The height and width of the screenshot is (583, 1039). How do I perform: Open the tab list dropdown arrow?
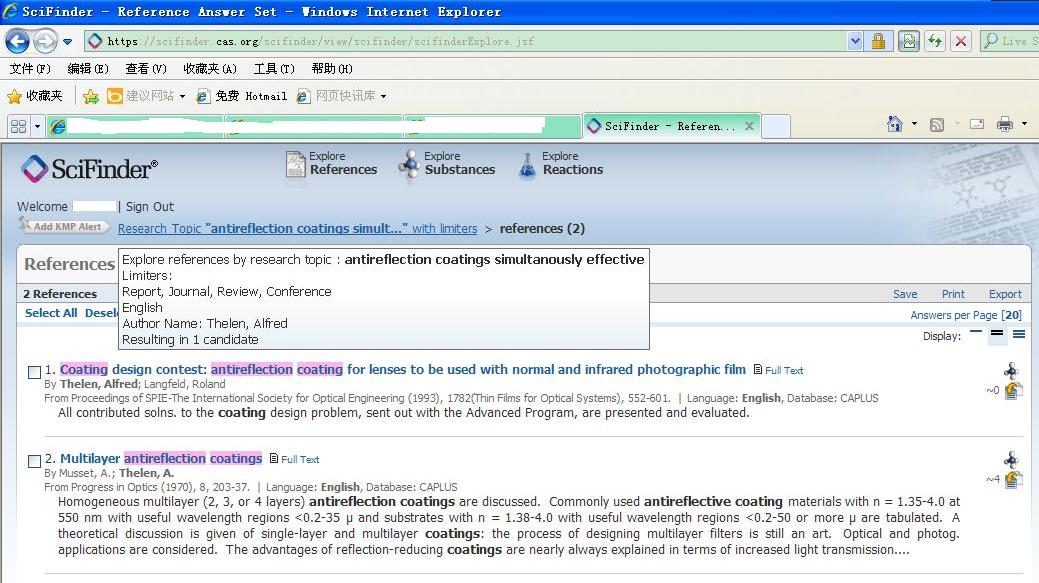(37, 126)
